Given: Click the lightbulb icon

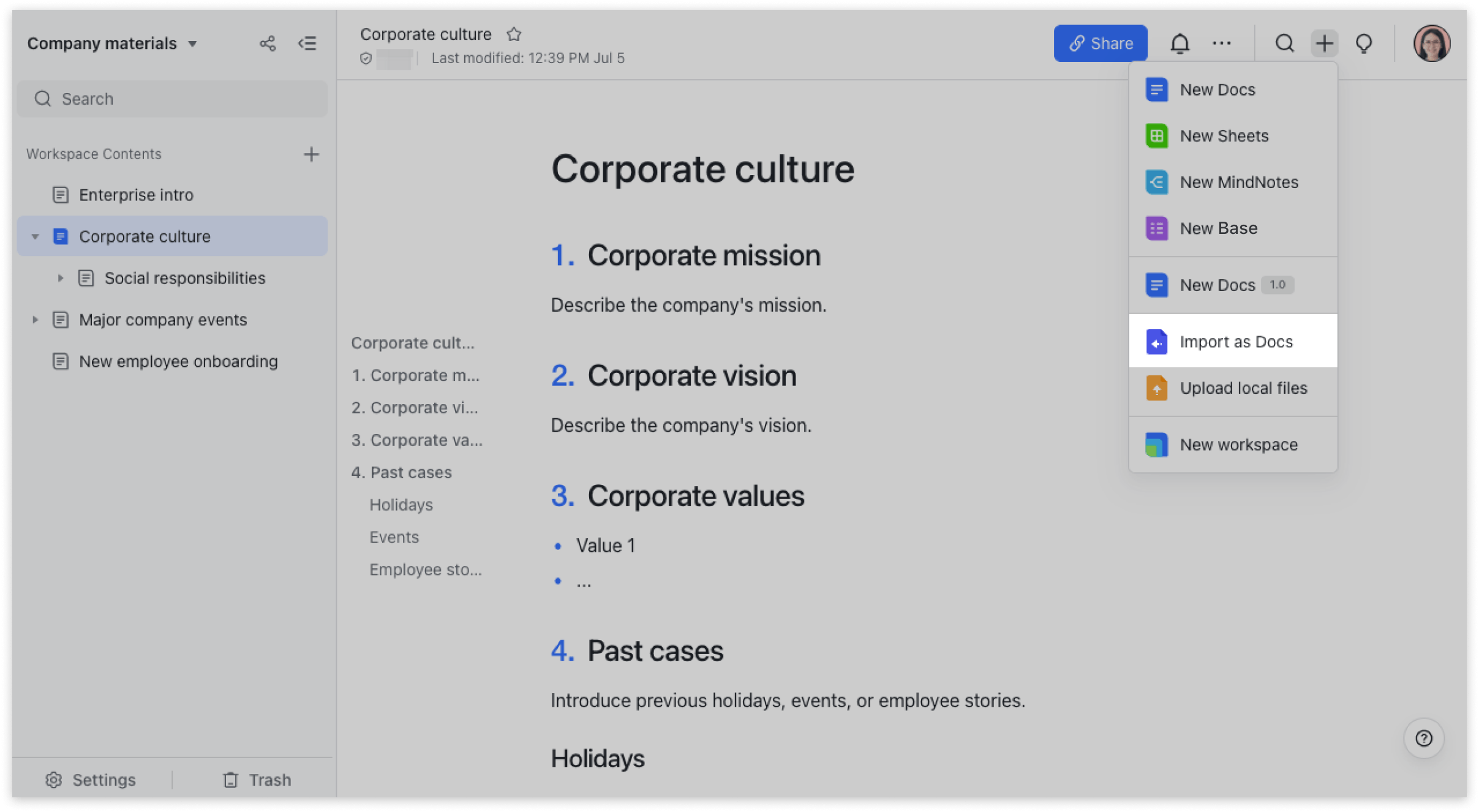Looking at the screenshot, I should [1364, 43].
